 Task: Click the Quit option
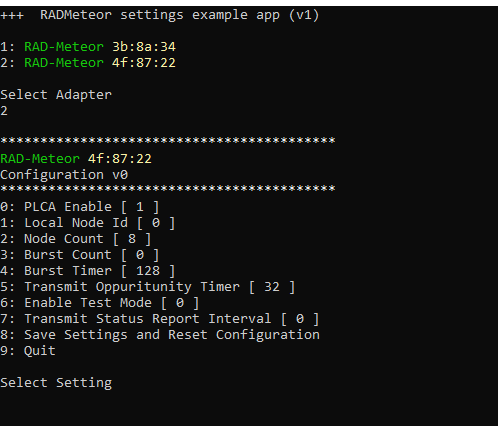[28, 351]
